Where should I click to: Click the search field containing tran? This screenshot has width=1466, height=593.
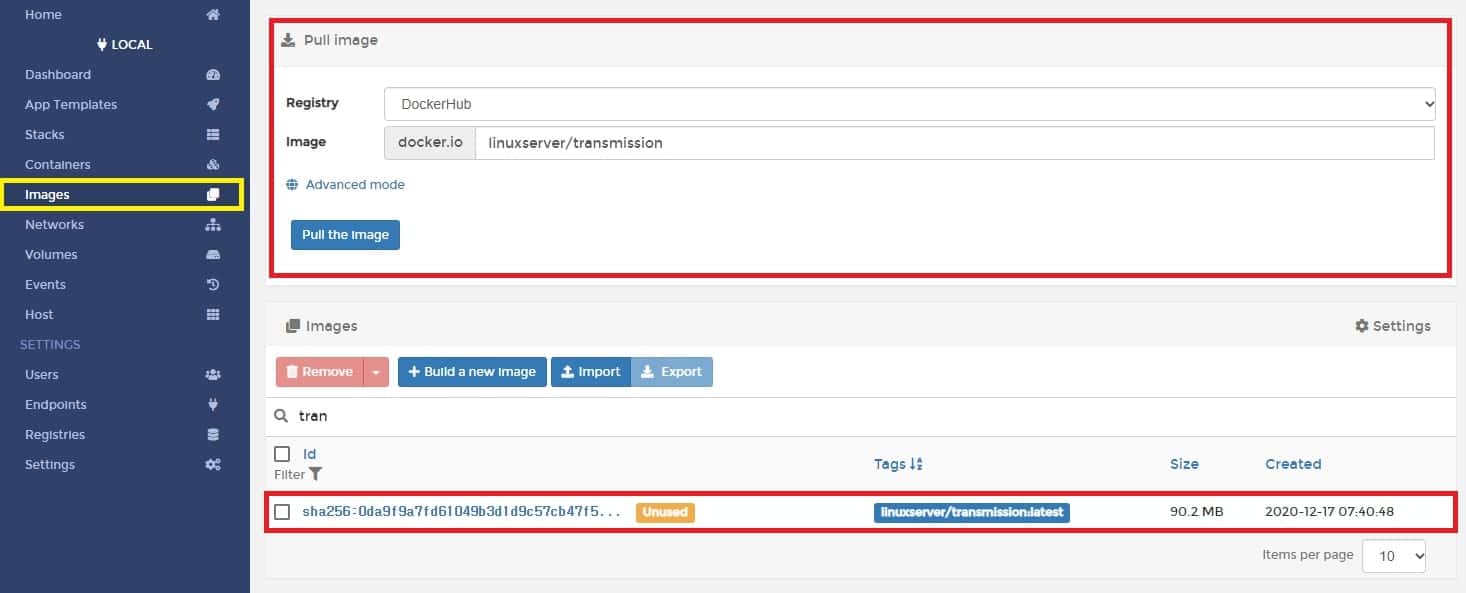pos(860,416)
